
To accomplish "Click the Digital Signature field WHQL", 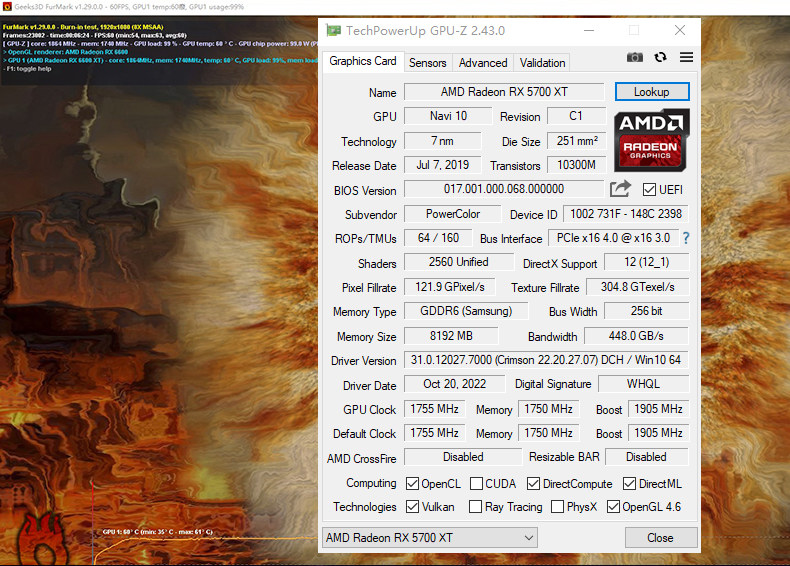I will click(x=643, y=385).
